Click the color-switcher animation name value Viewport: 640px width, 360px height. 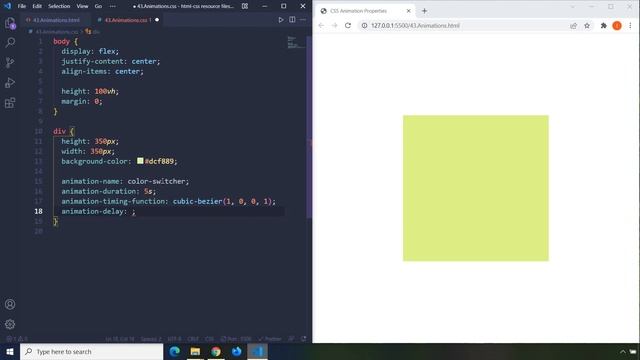[156, 181]
